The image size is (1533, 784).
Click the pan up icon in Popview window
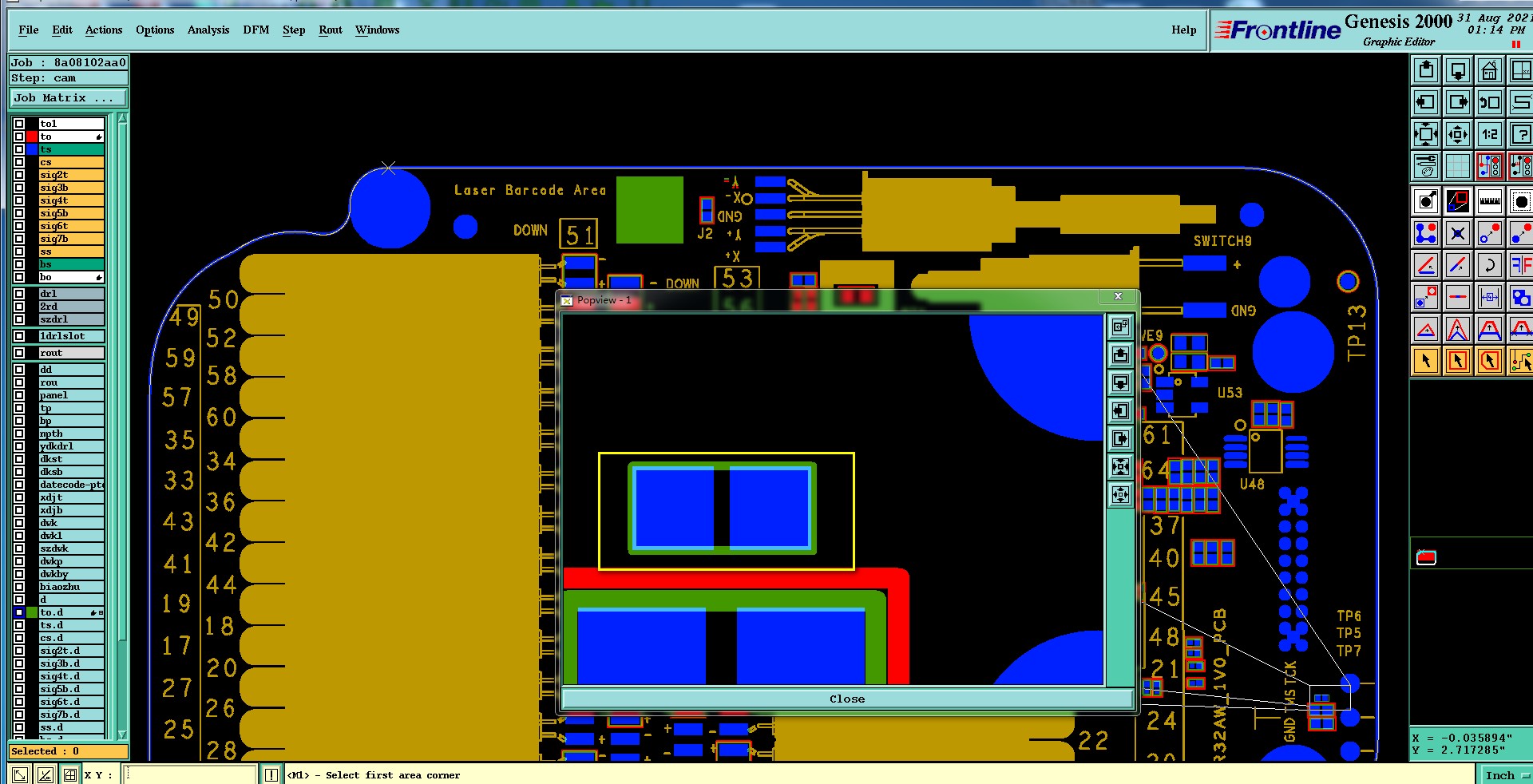point(1121,354)
